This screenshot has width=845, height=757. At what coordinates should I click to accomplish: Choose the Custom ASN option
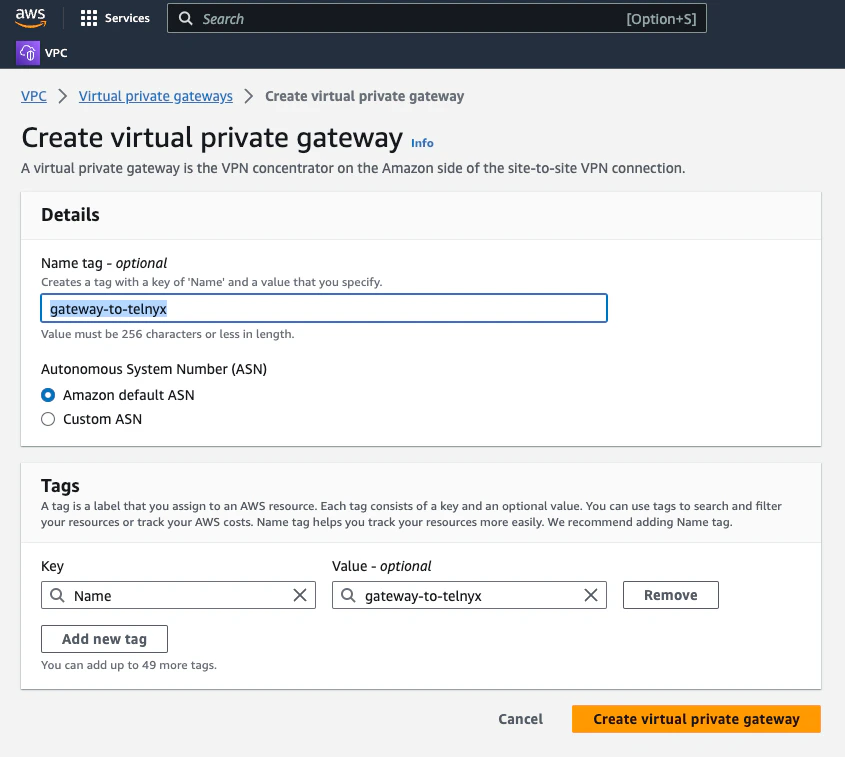47,419
